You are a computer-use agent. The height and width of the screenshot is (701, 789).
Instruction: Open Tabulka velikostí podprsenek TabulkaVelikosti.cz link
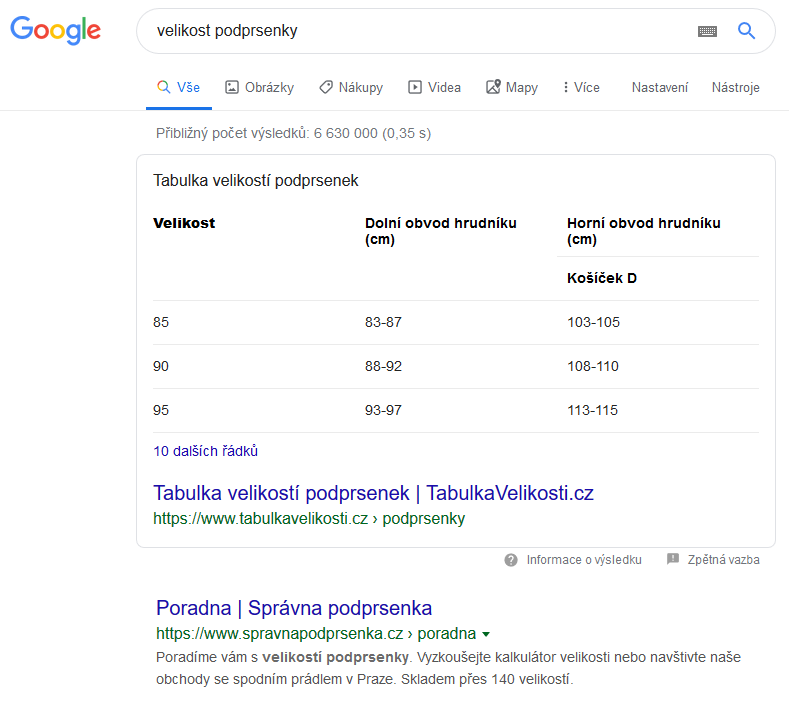(x=373, y=493)
